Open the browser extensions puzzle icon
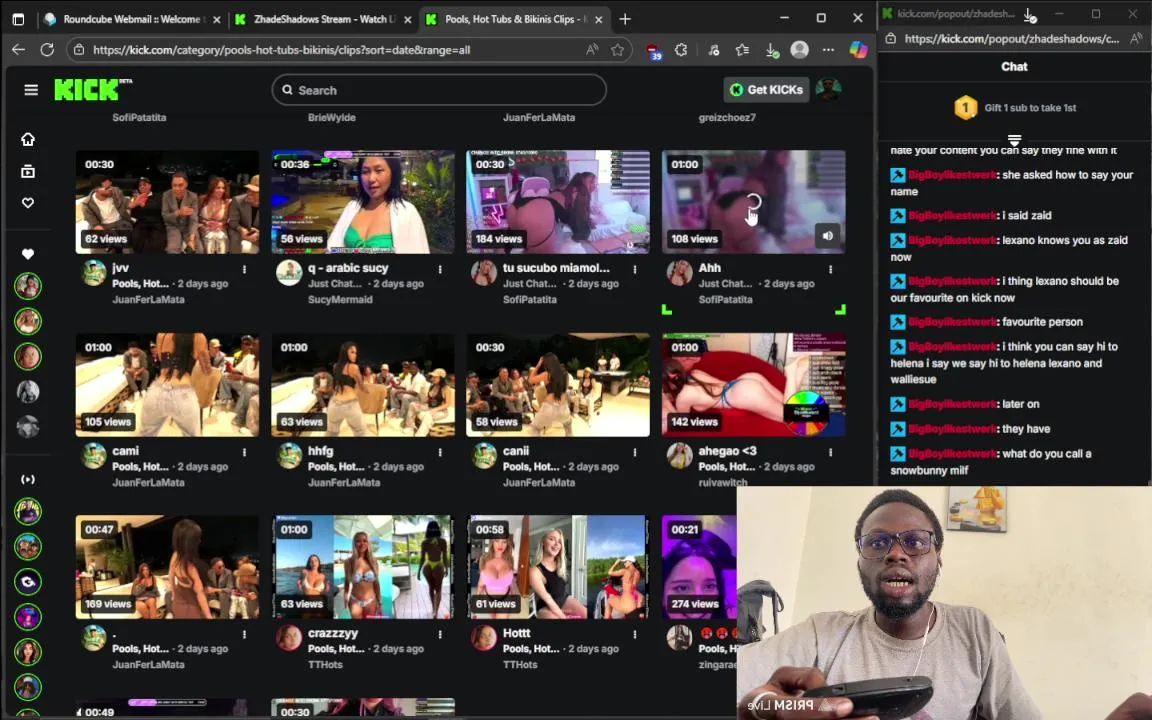This screenshot has width=1152, height=720. pos(681,50)
